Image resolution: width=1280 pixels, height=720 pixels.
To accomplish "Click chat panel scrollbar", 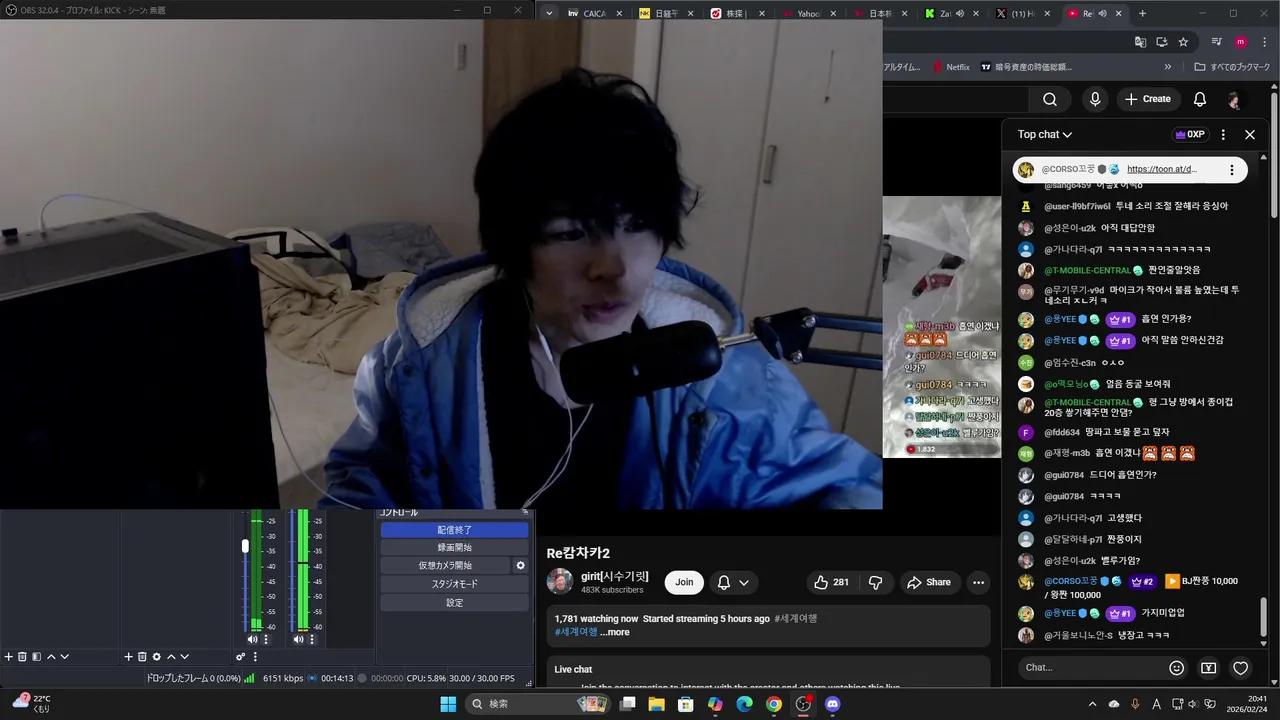I will (1264, 617).
